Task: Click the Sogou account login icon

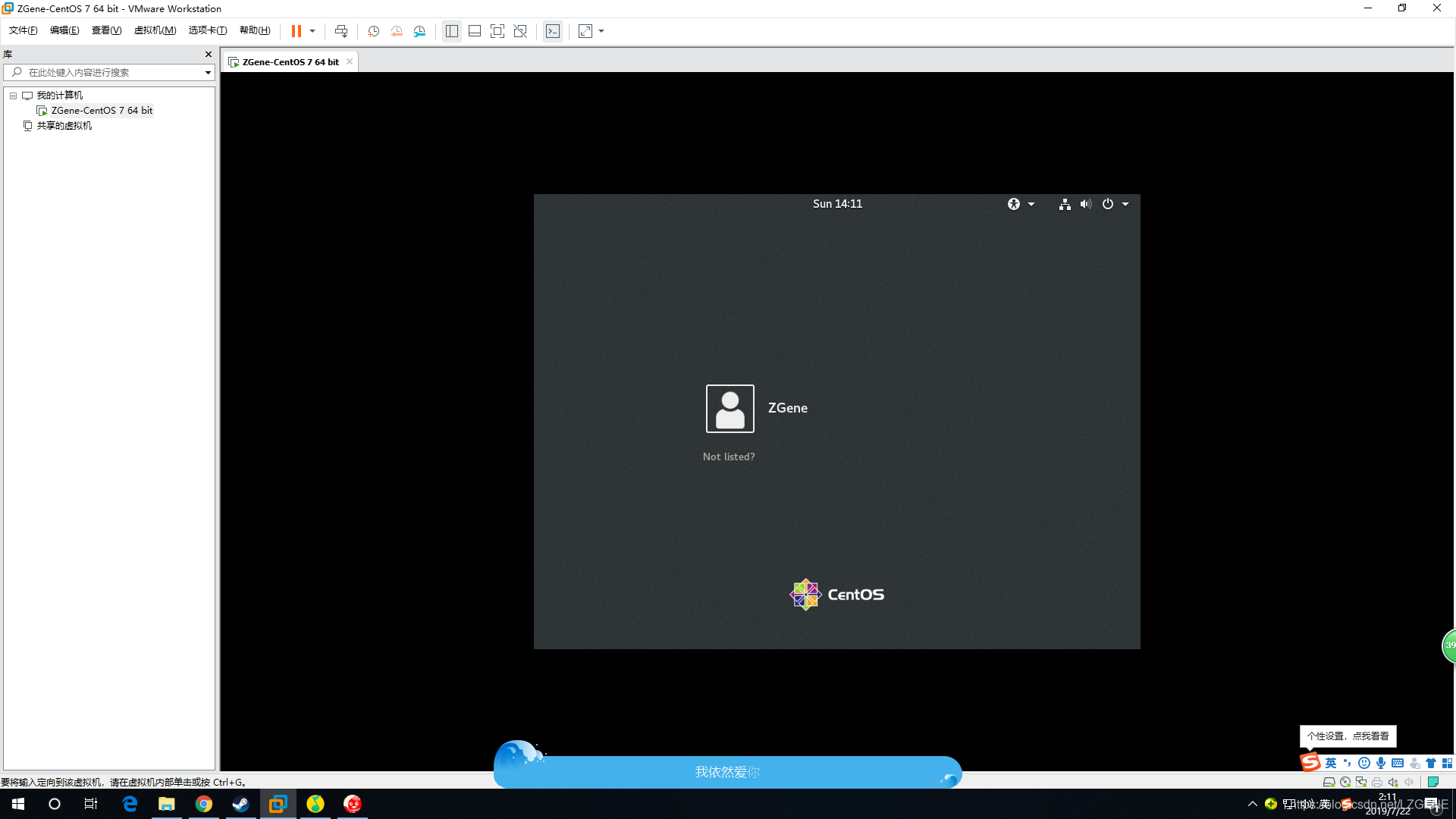Action: coord(1414,763)
